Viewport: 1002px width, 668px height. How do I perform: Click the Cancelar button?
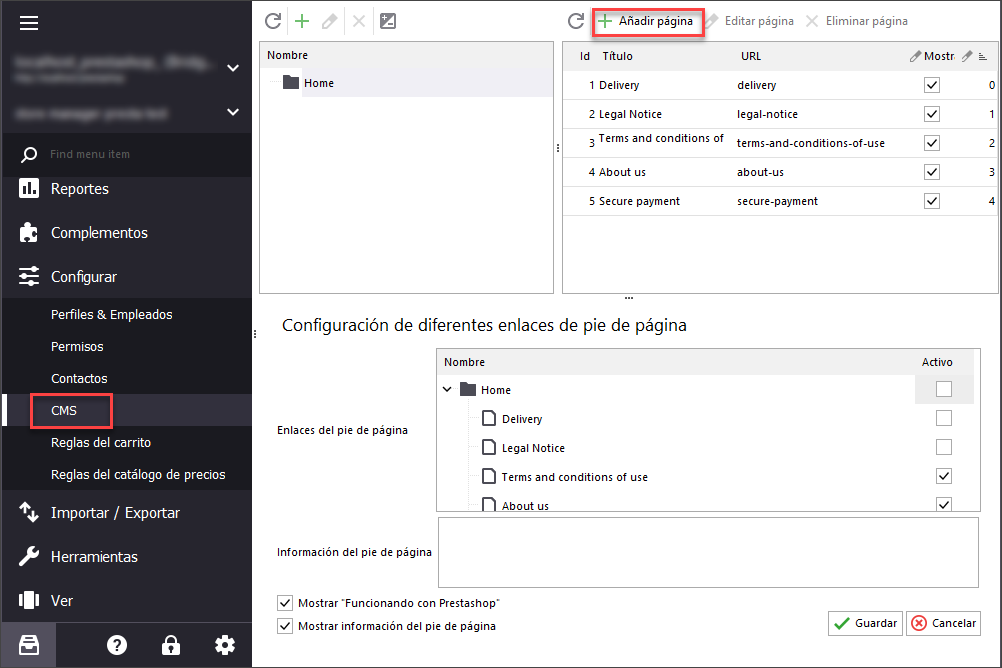[x=943, y=623]
